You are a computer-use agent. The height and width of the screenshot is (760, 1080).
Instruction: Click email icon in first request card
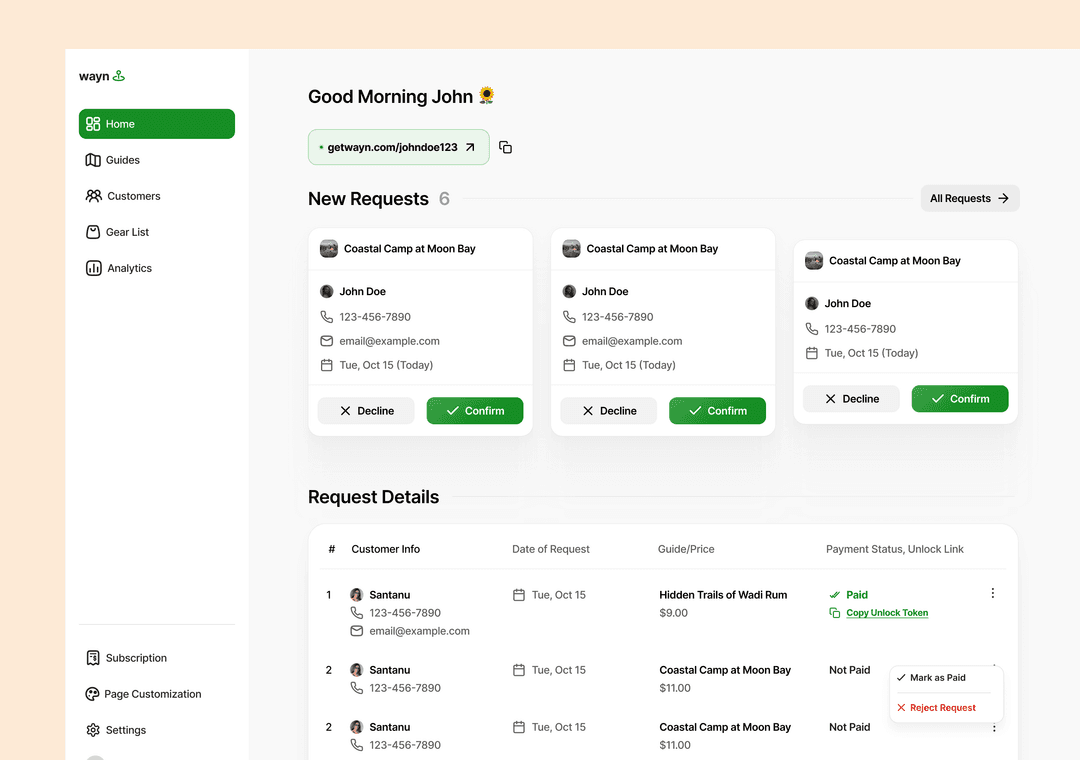pos(326,341)
